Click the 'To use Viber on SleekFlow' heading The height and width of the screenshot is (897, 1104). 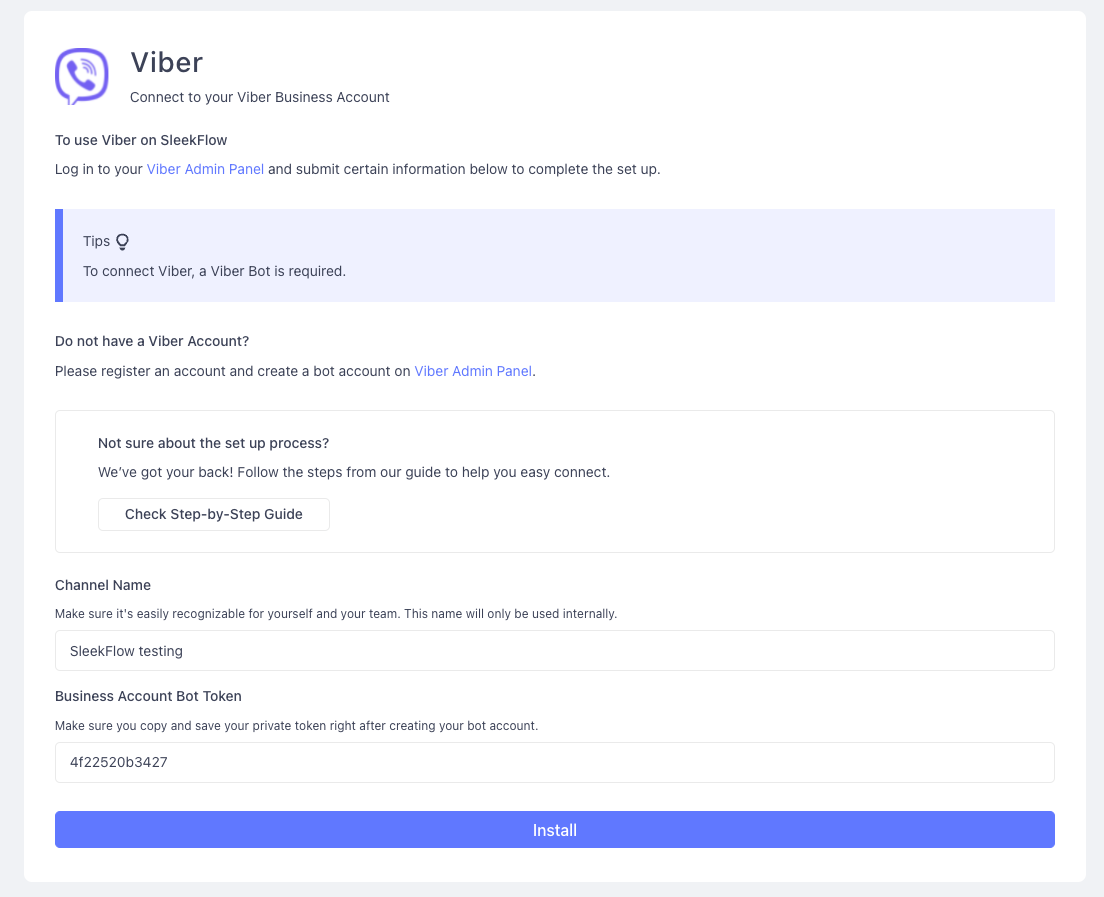tap(140, 140)
